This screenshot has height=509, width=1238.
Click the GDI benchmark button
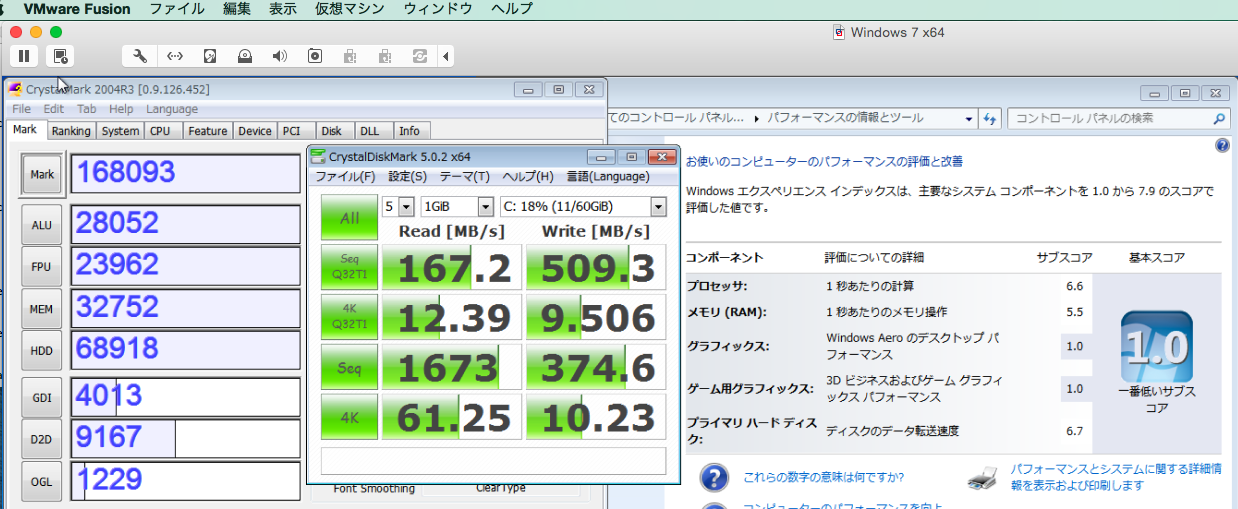coord(42,397)
